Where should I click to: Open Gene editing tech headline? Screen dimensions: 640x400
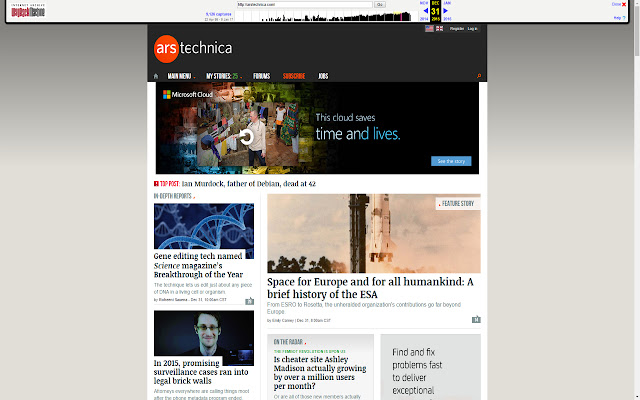coord(198,265)
